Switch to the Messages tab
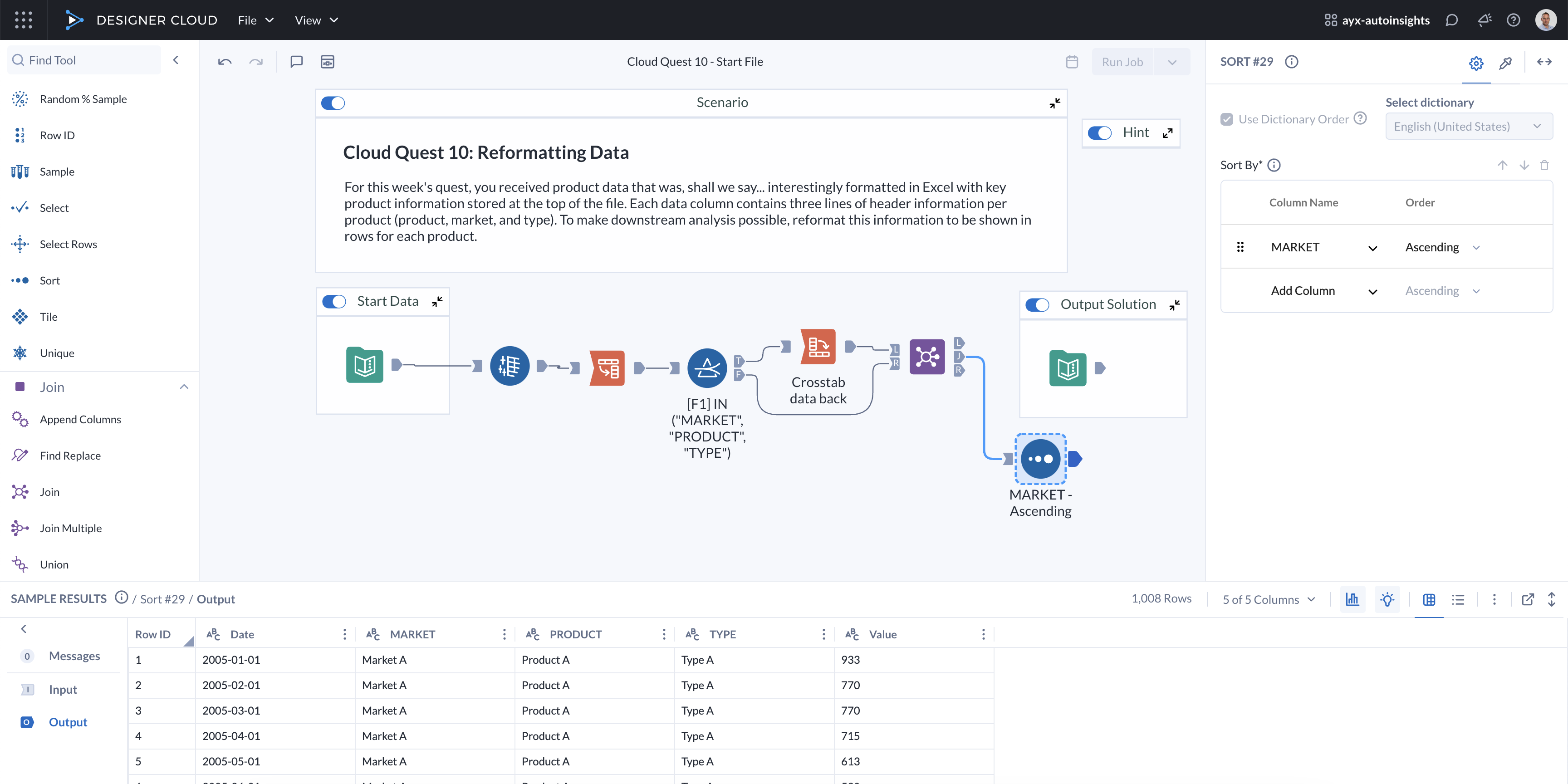This screenshot has height=784, width=1568. (x=74, y=656)
